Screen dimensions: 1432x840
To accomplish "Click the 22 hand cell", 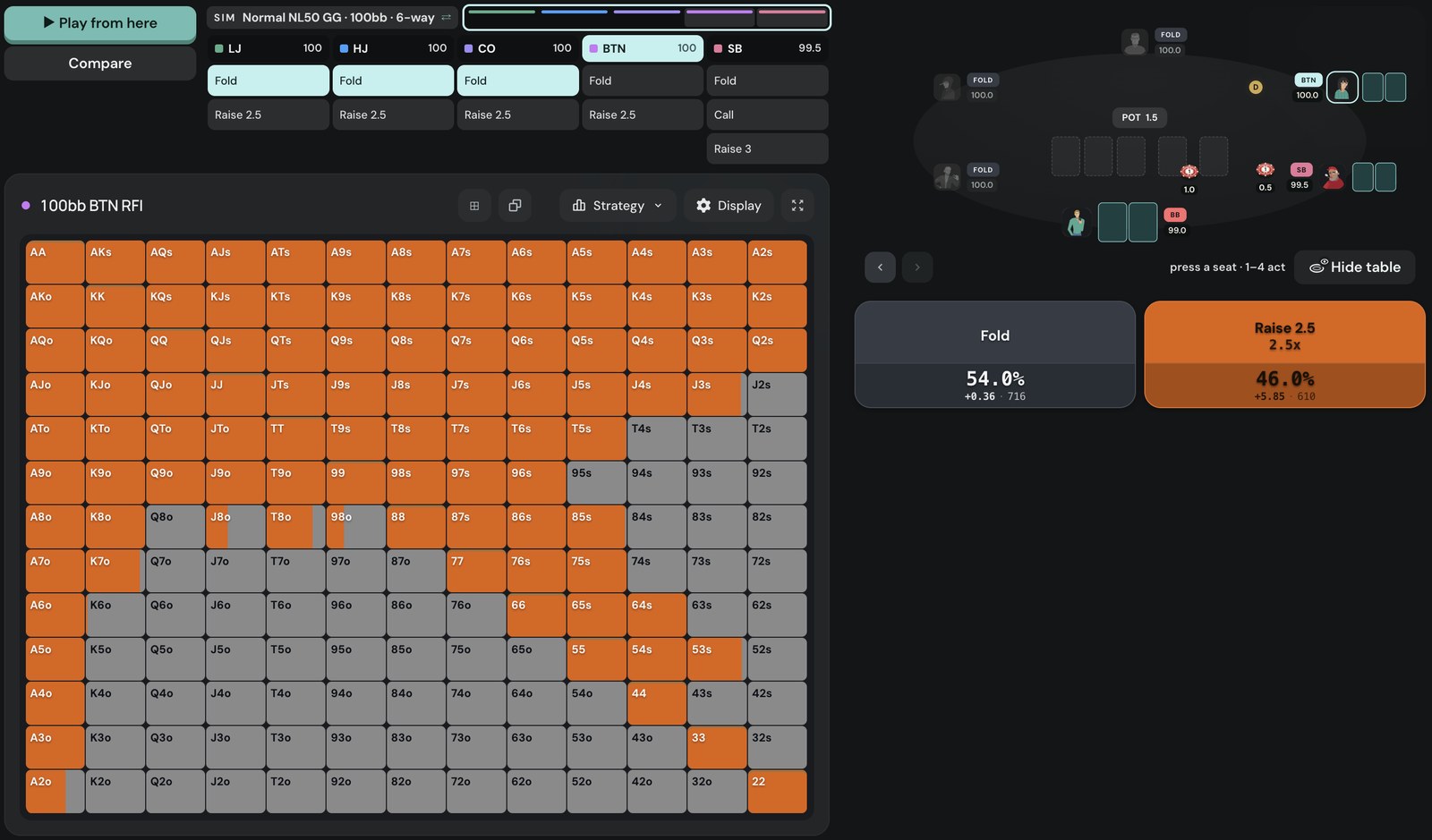I will [x=777, y=792].
